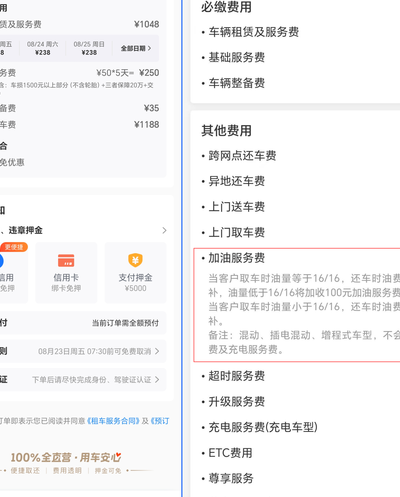
Task: Open 全部日期 to view all dates
Action: tap(136, 48)
